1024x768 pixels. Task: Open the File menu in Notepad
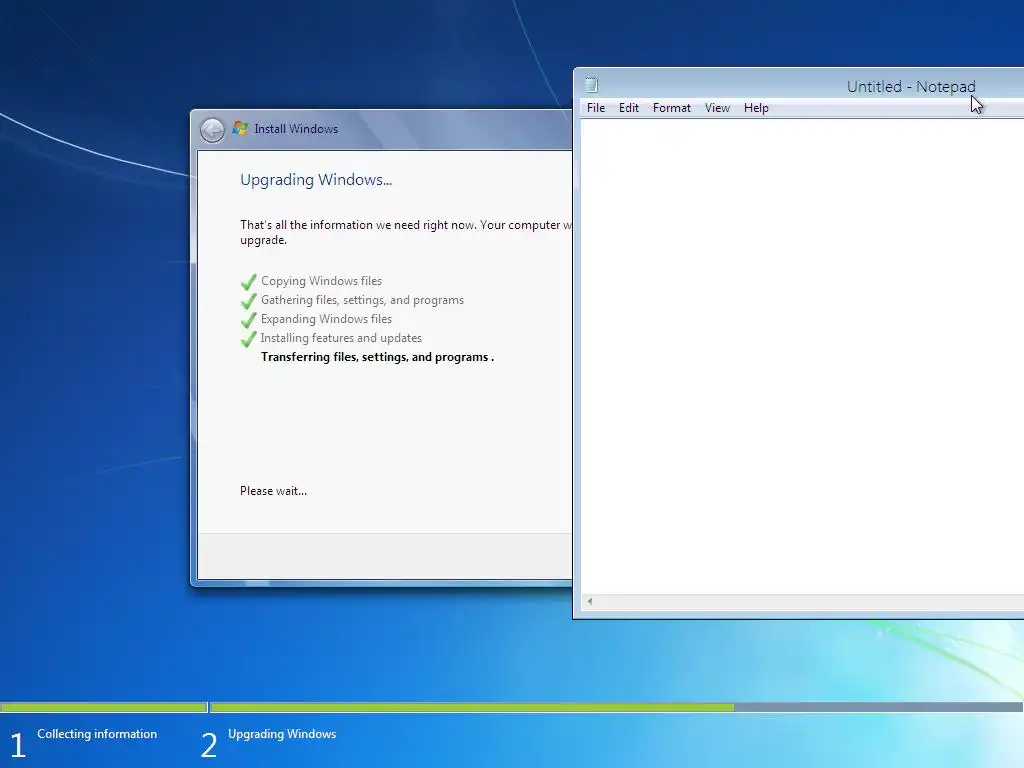tap(596, 108)
